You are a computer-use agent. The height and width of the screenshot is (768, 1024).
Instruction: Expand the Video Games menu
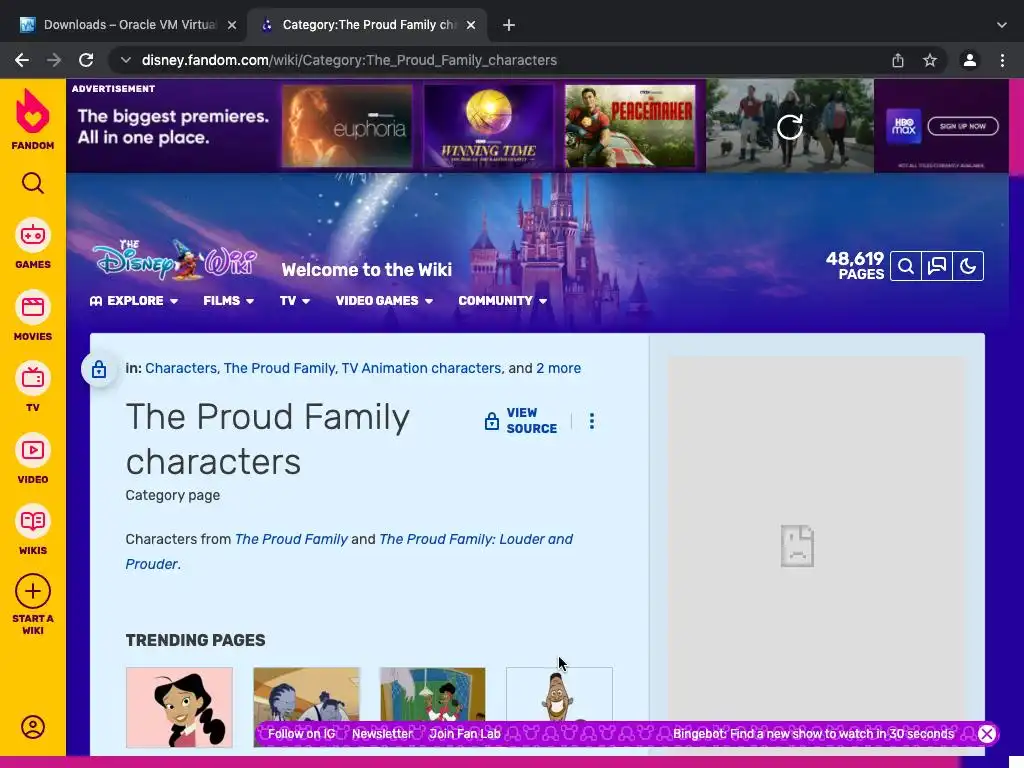click(x=384, y=301)
